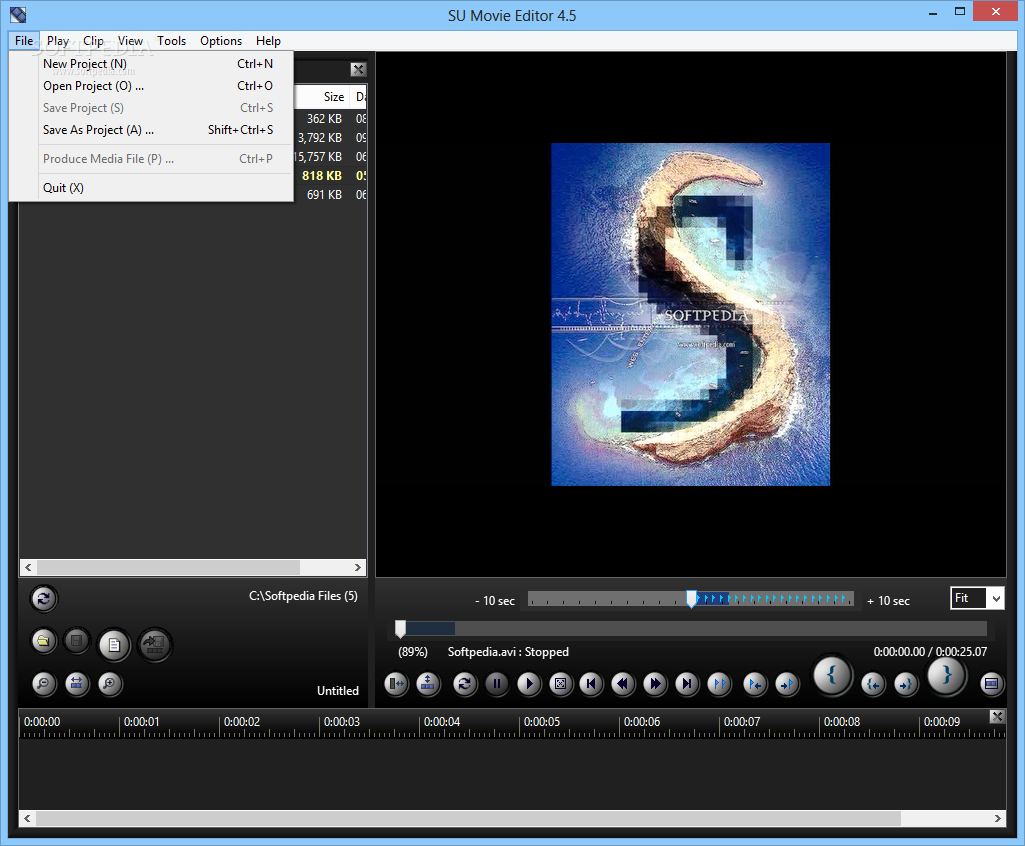
Task: Jump to the end of clip
Action: click(x=686, y=684)
